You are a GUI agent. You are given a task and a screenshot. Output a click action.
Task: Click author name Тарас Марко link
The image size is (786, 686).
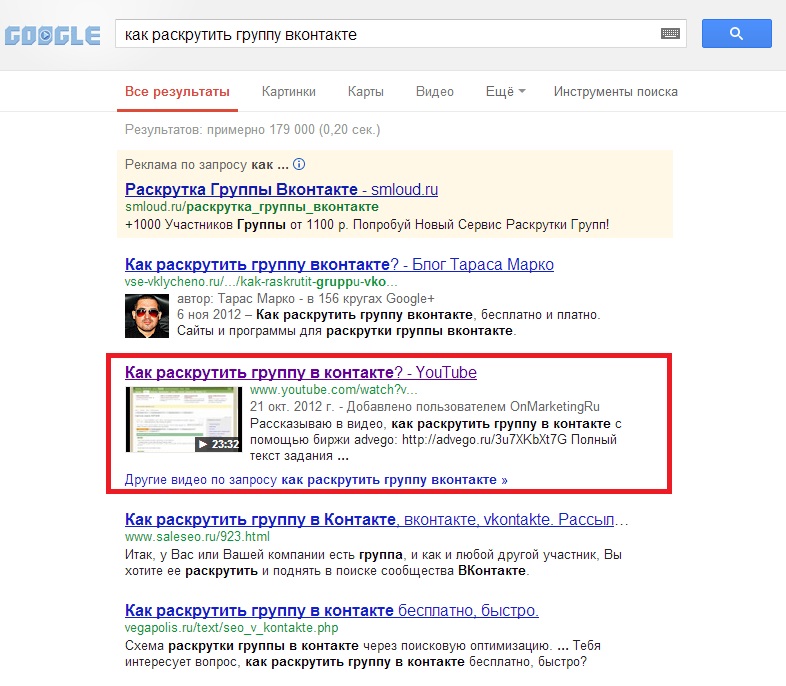(256, 299)
